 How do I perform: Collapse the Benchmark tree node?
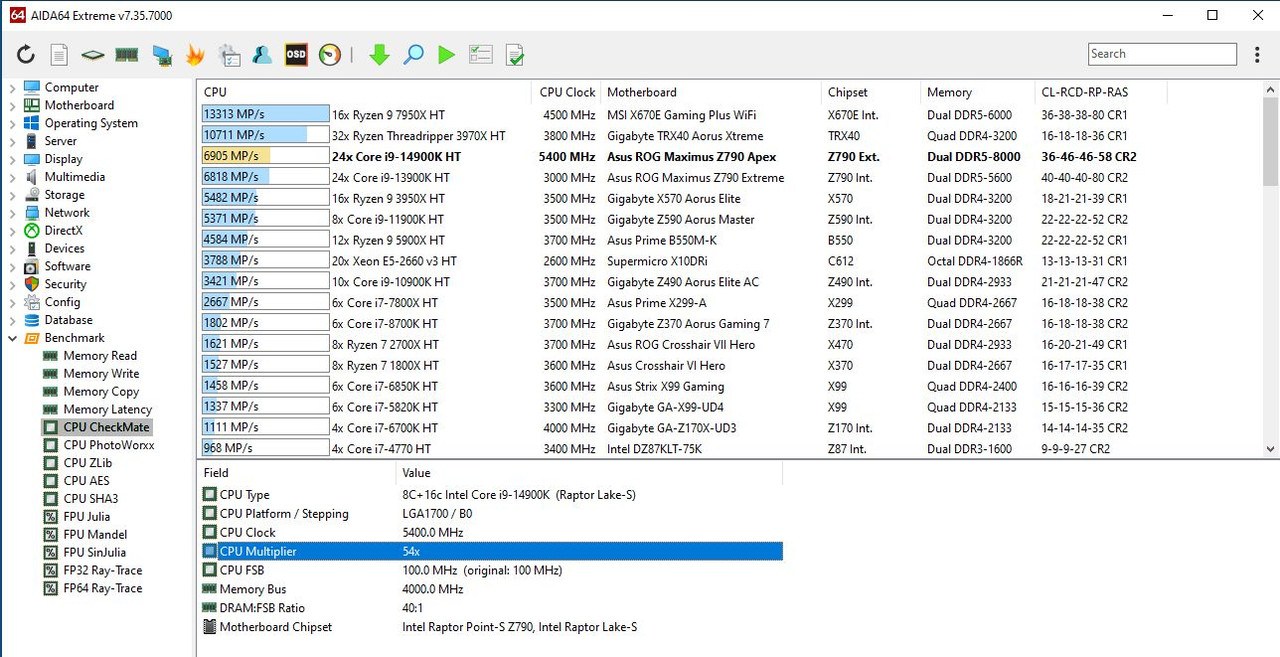point(12,339)
